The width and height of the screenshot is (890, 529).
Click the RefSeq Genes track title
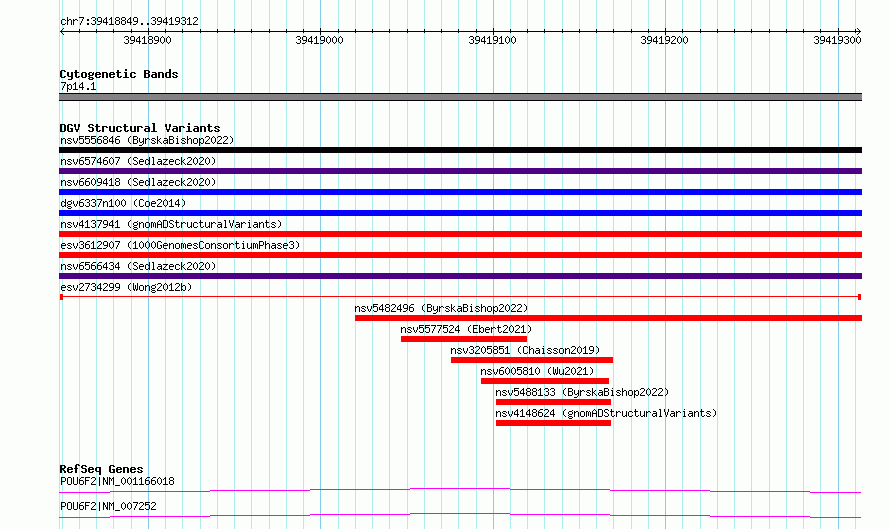(101, 469)
